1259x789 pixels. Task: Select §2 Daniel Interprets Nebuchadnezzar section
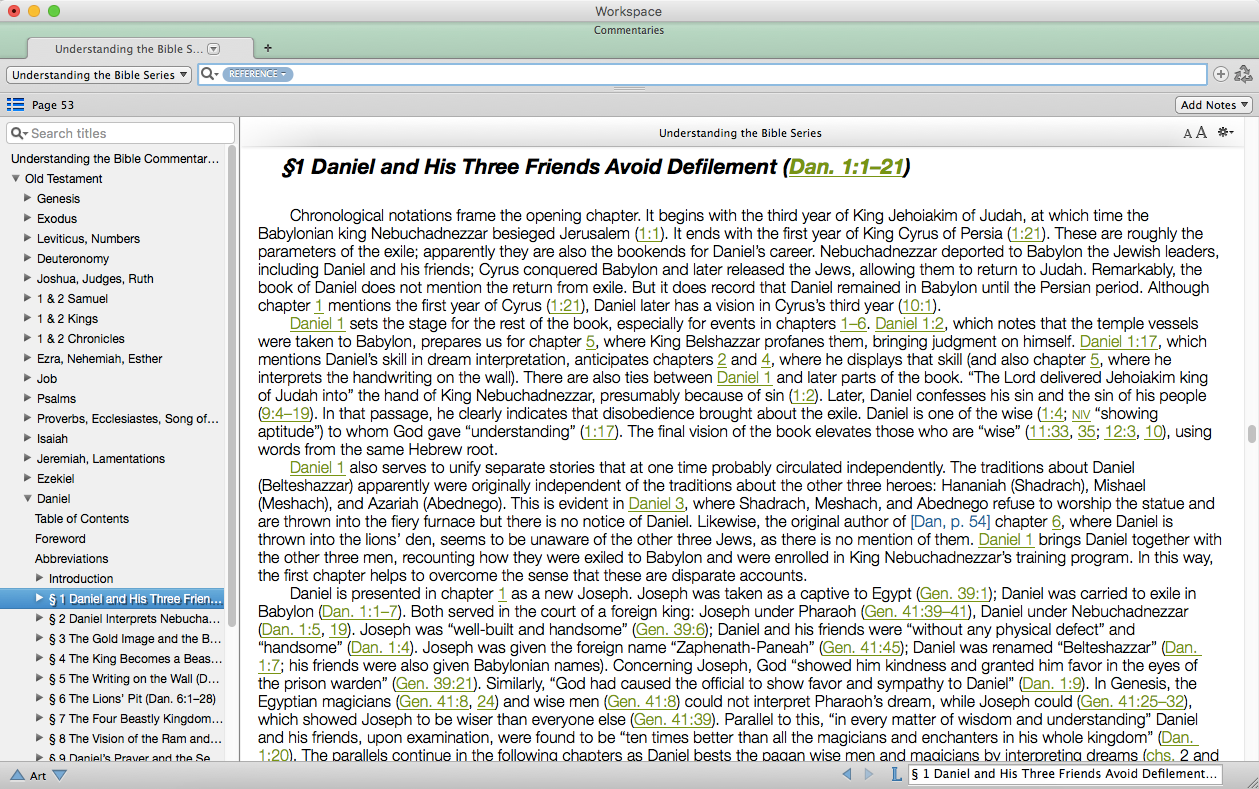135,619
